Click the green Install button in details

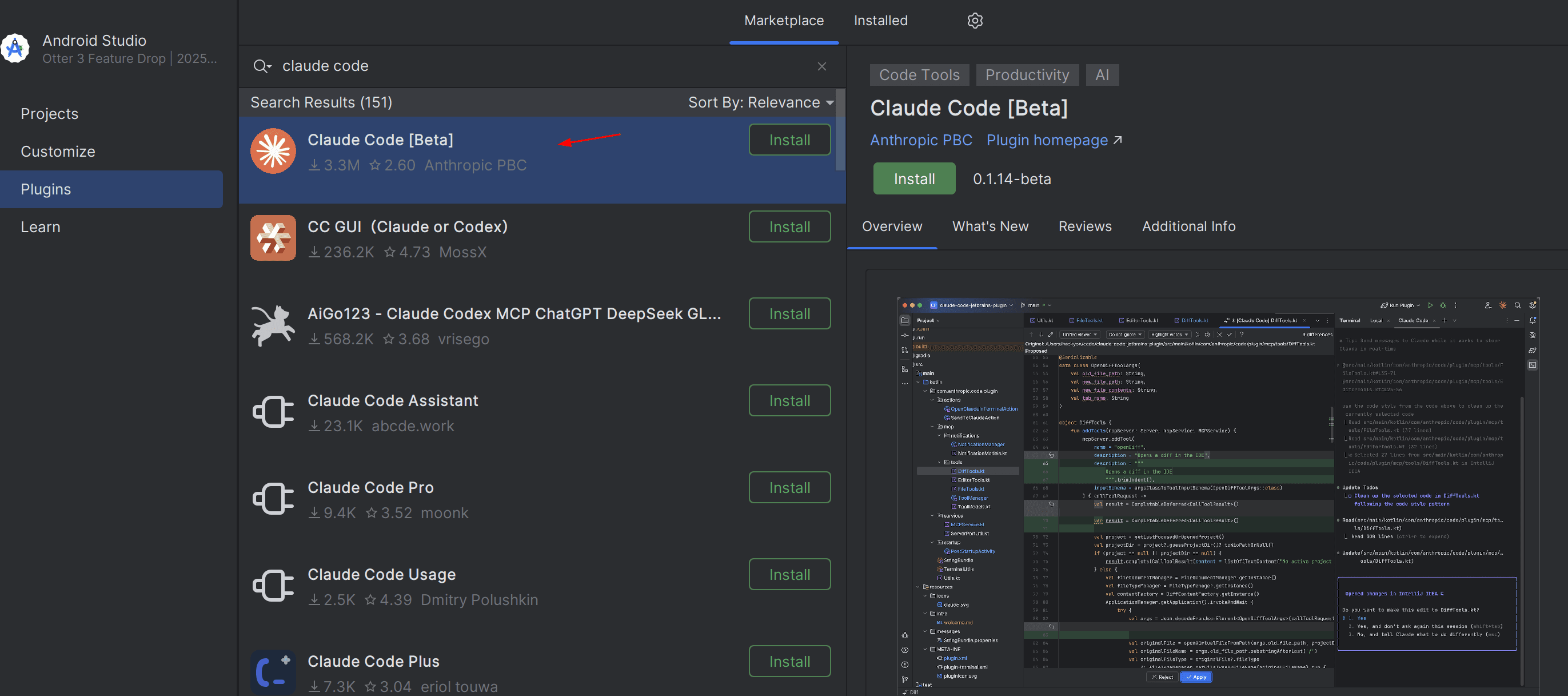tap(913, 179)
